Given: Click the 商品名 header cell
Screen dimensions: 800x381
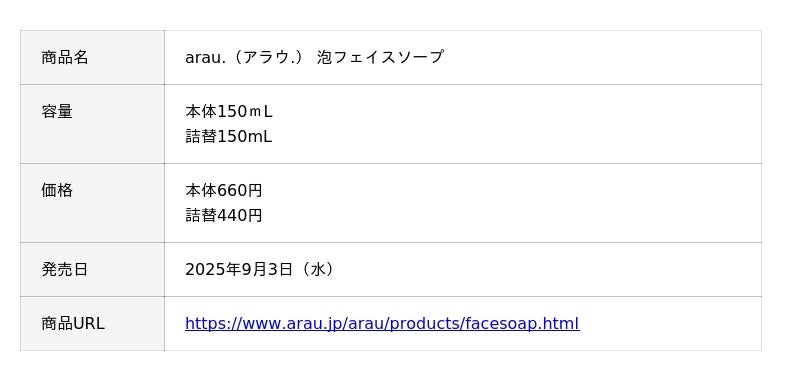Looking at the screenshot, I should tap(92, 57).
